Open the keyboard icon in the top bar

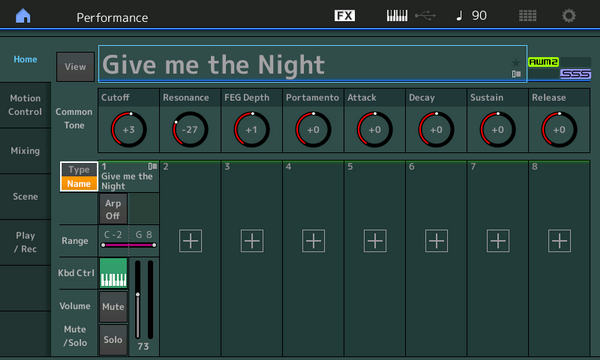397,16
